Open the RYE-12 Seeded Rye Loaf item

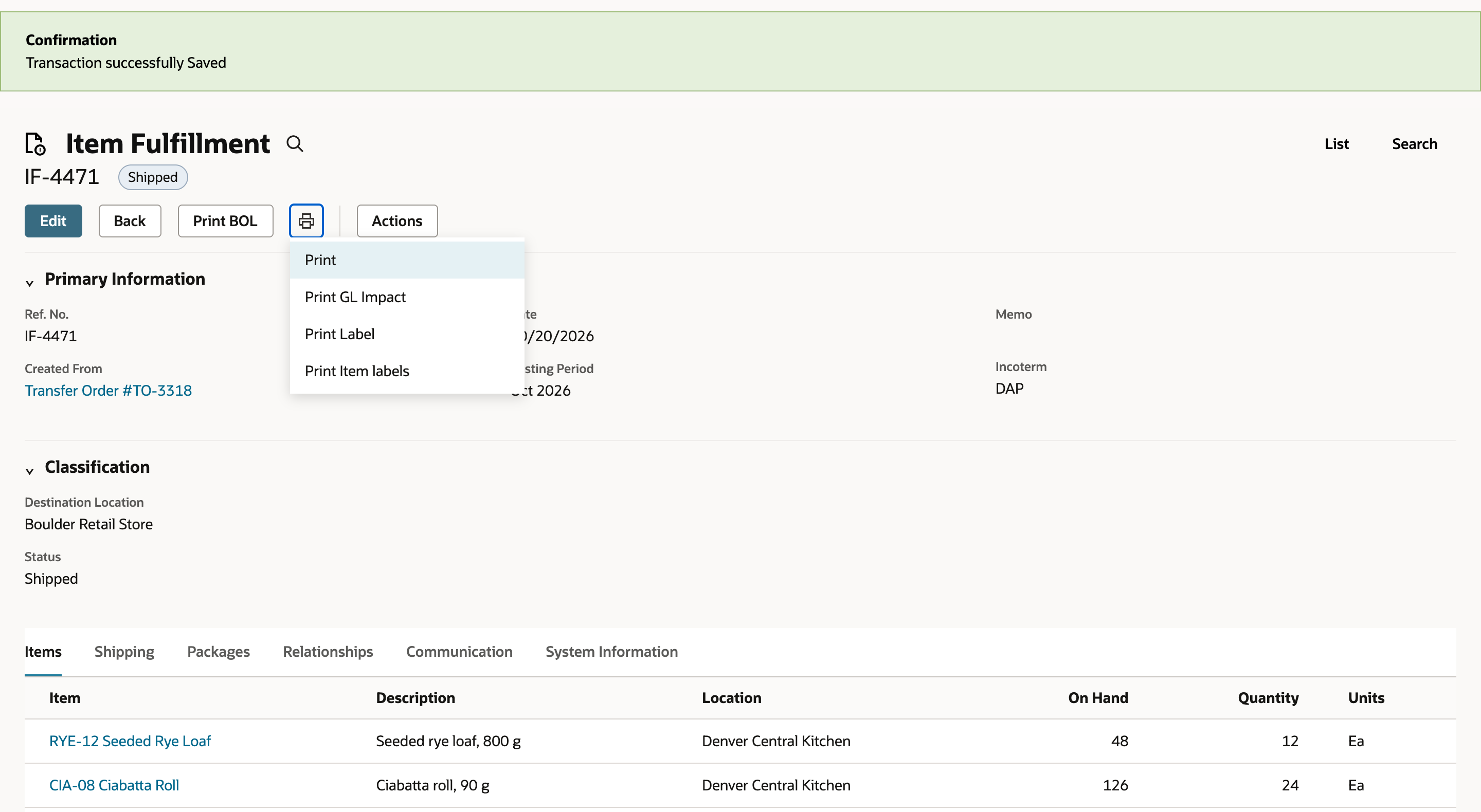pos(130,741)
